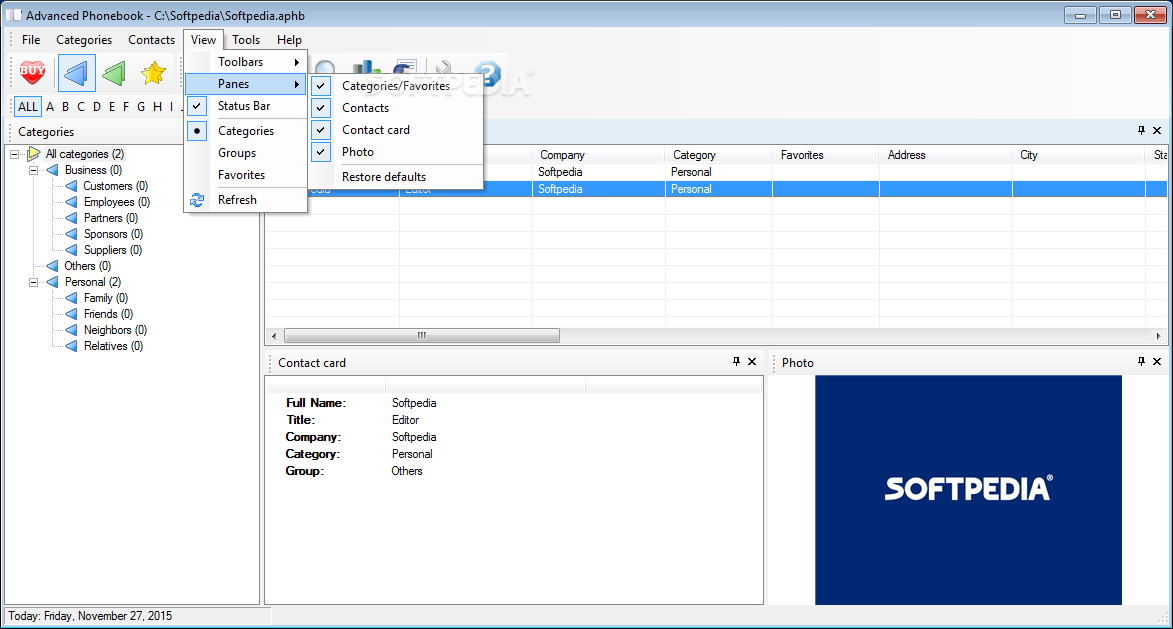Select Categories radio option in View menu

[246, 131]
